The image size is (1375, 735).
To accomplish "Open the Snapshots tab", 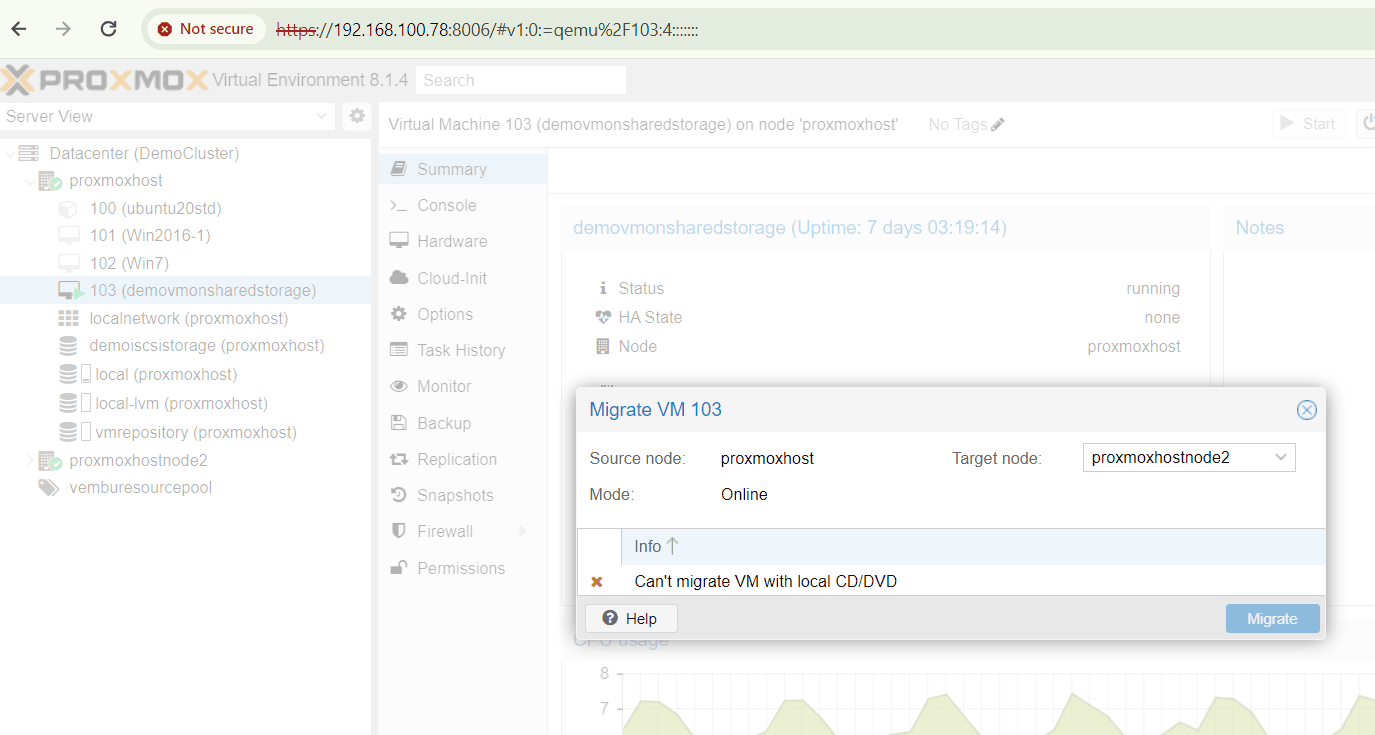I will pos(463,495).
